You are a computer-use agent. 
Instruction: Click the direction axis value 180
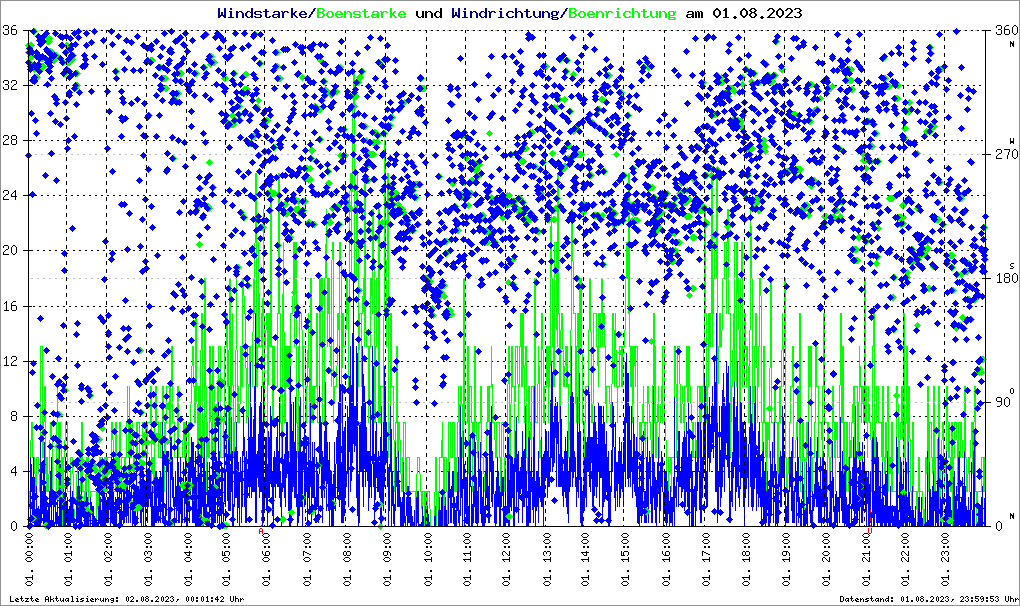(1006, 278)
